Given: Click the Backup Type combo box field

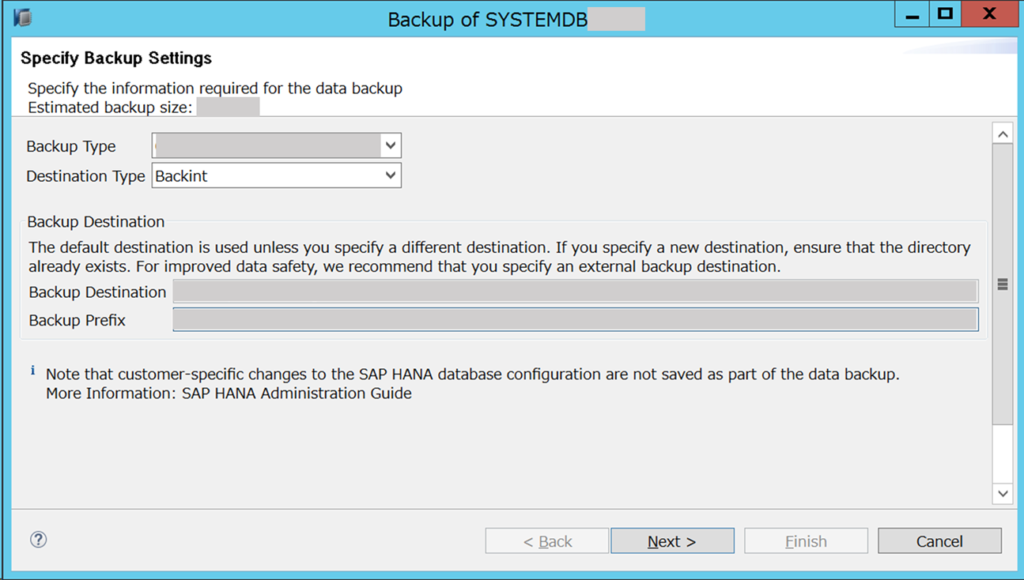Looking at the screenshot, I should 276,146.
